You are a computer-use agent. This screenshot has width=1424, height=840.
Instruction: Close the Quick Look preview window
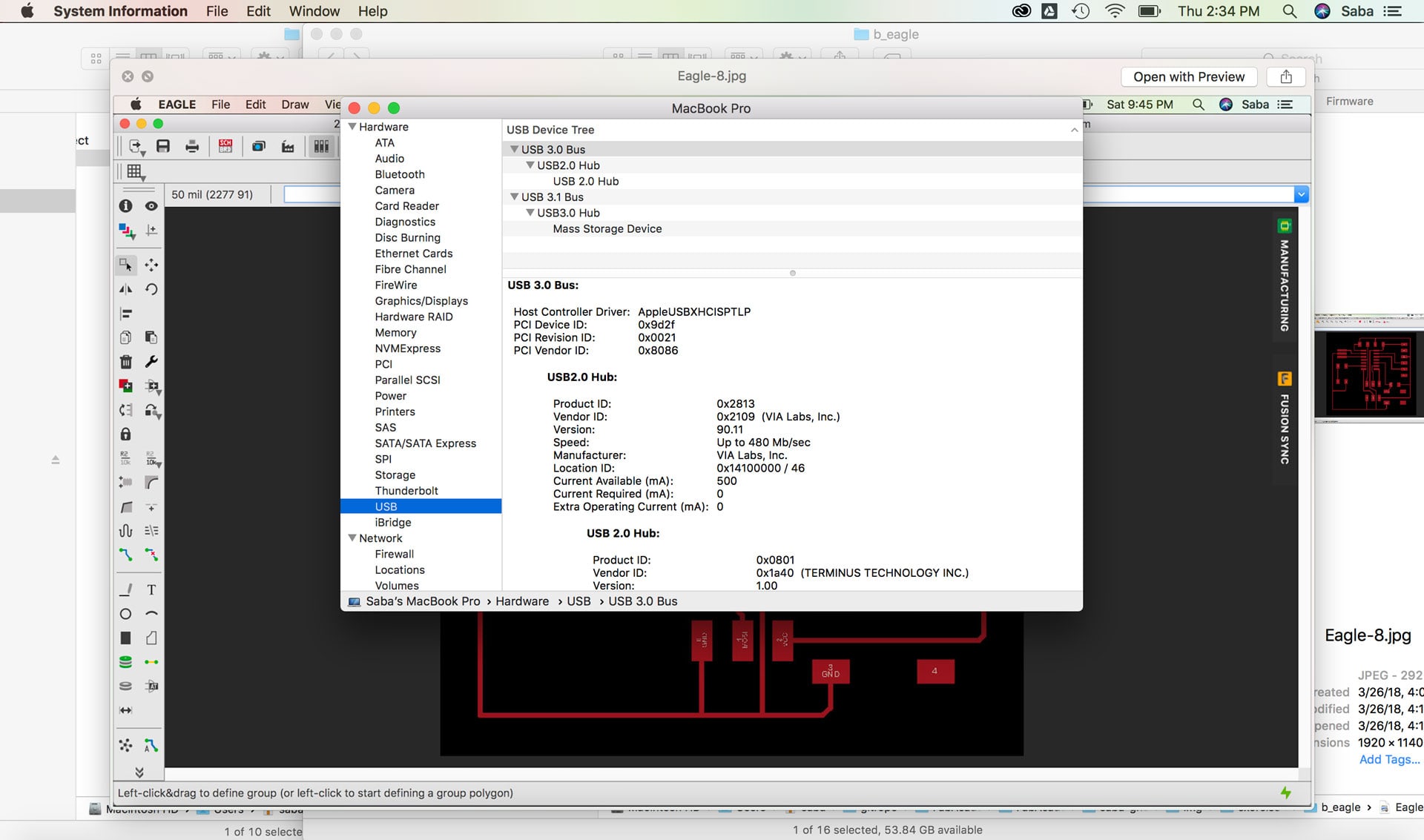click(128, 76)
